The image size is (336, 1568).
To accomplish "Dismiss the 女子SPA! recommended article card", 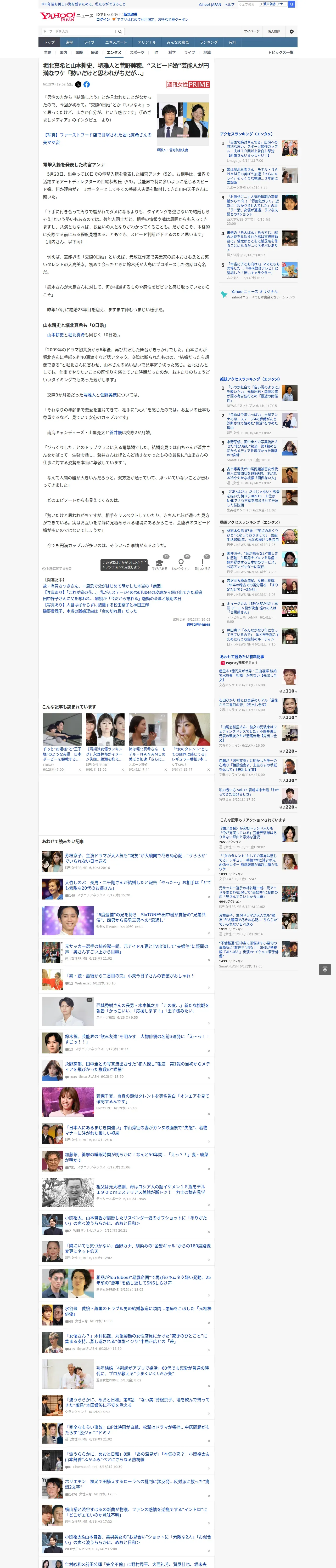I will (209, 770).
